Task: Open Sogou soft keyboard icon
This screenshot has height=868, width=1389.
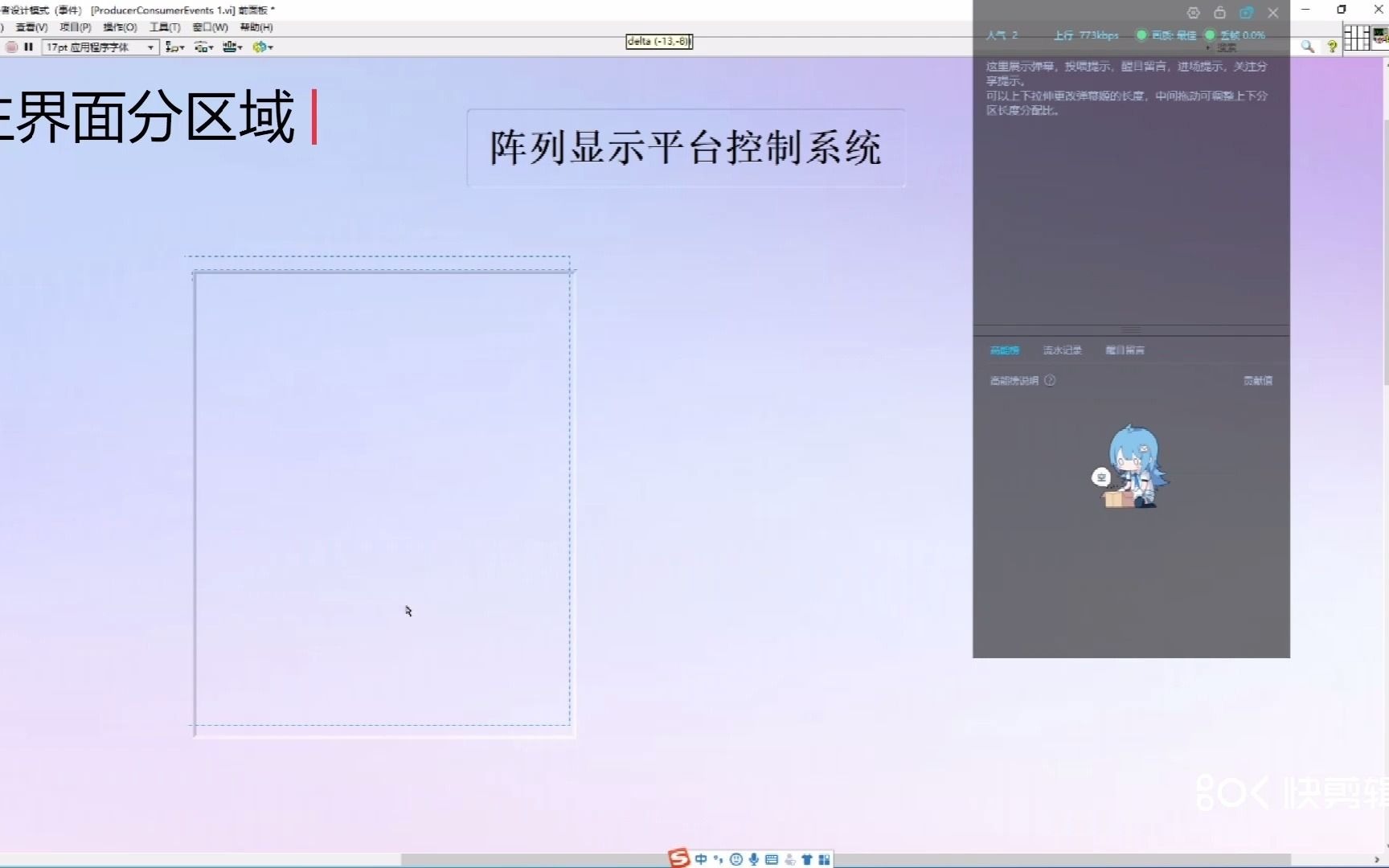Action: 772,859
